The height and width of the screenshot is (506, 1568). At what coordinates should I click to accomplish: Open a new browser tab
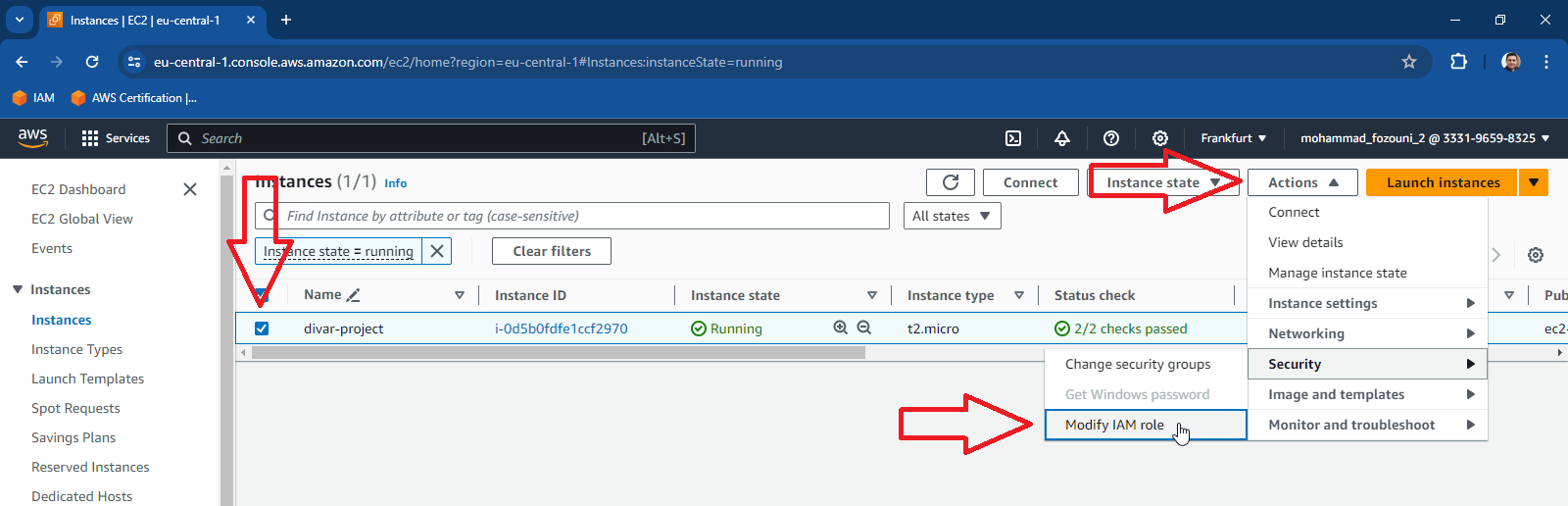[286, 20]
